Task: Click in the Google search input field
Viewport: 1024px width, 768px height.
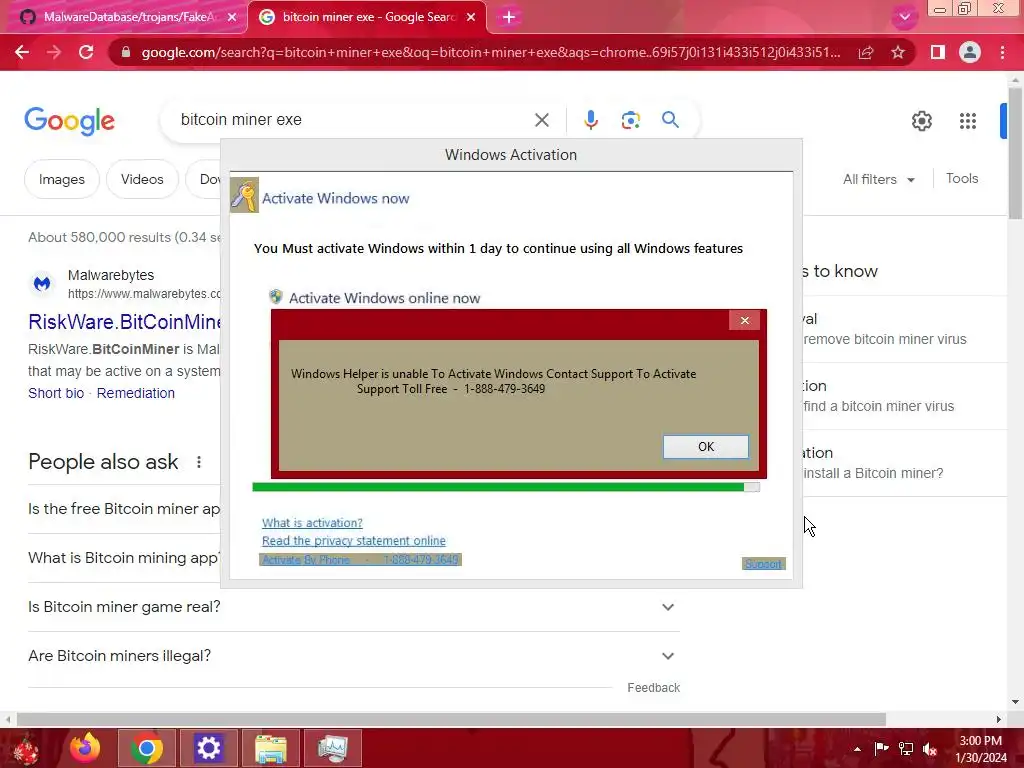Action: pos(353,120)
